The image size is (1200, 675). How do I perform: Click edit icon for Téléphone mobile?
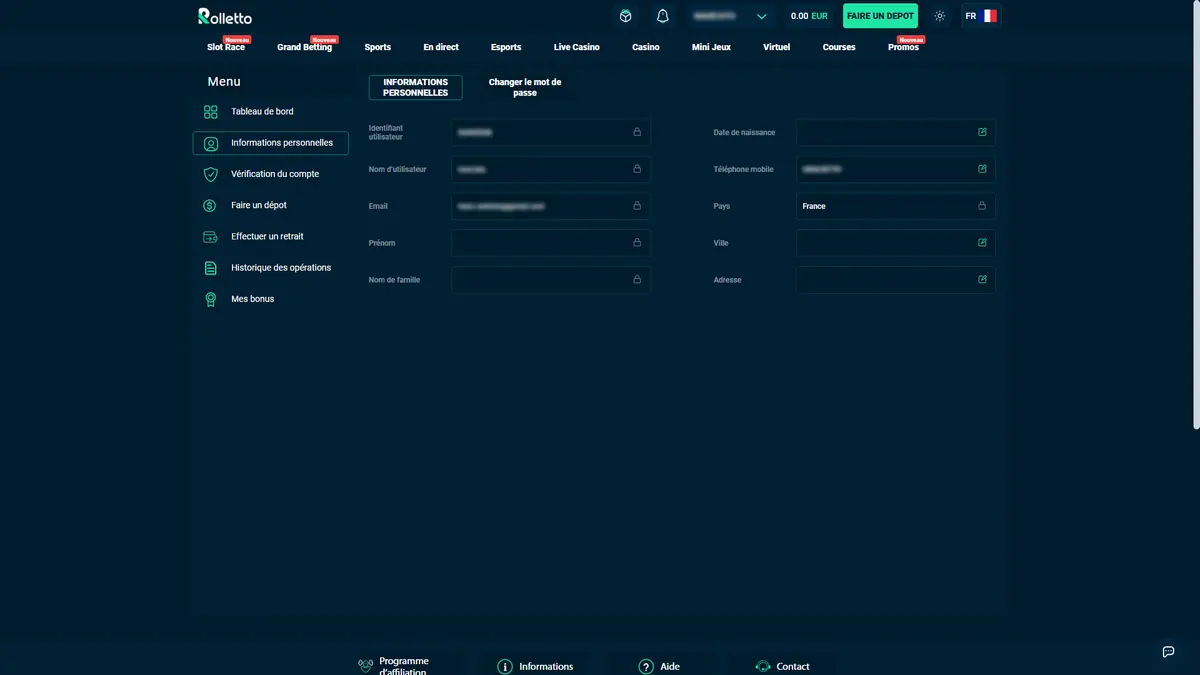tap(982, 169)
